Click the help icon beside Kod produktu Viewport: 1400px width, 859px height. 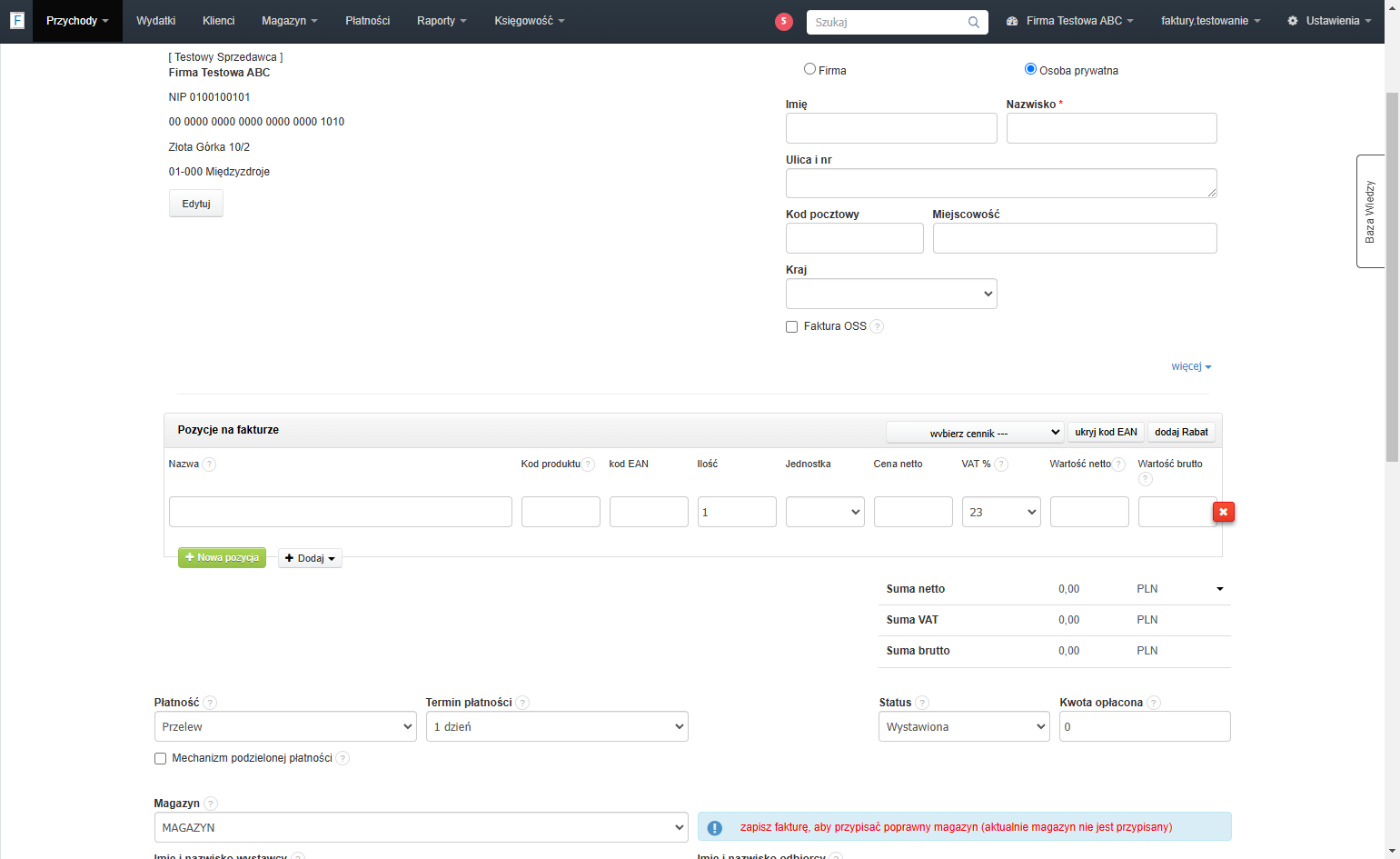pyautogui.click(x=589, y=464)
